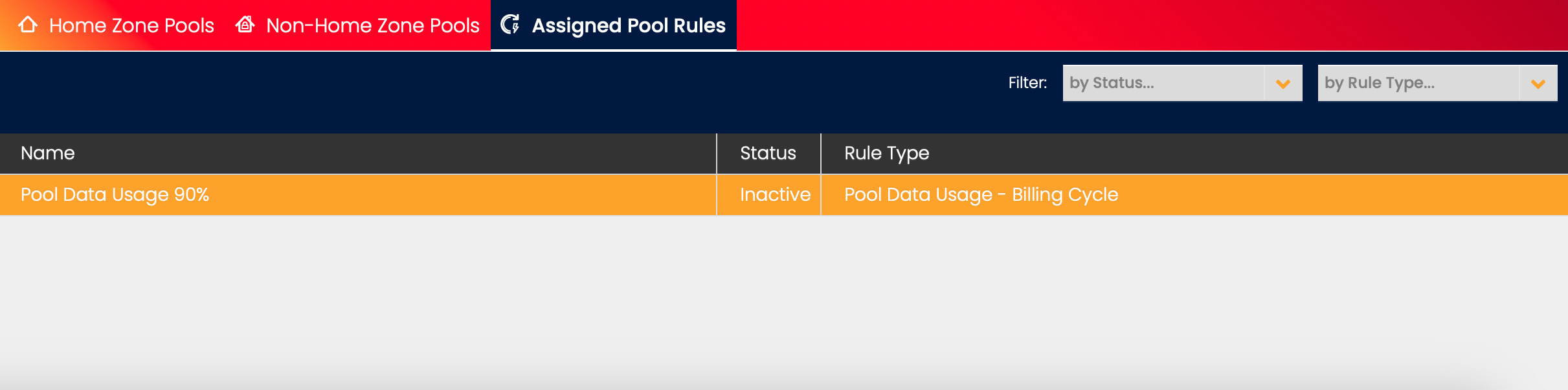Click the Pool Data Usage - Billing Cycle cell
Viewport: 1568px width, 390px height.
[981, 194]
